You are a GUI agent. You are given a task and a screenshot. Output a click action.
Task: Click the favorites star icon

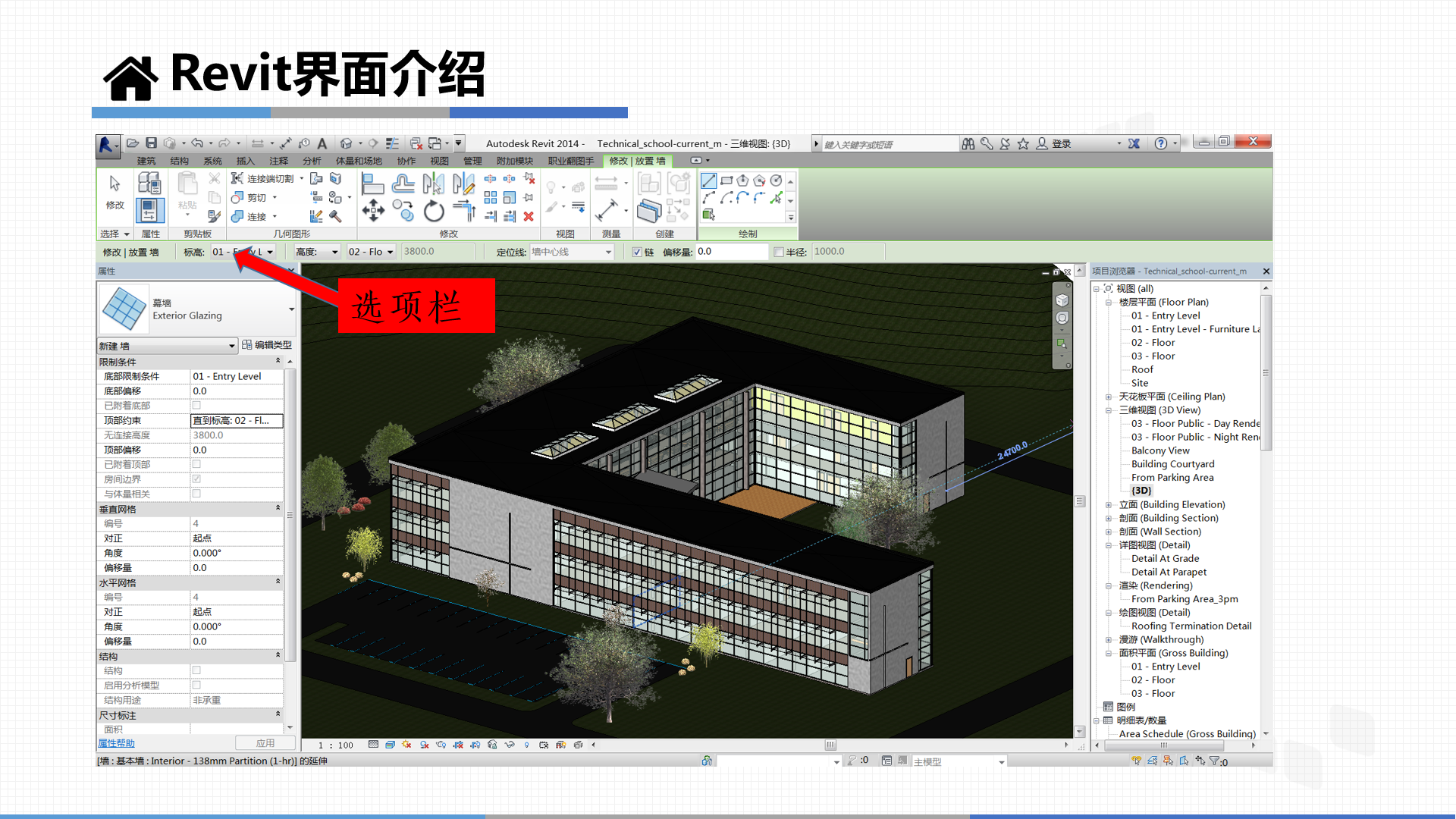[1023, 143]
